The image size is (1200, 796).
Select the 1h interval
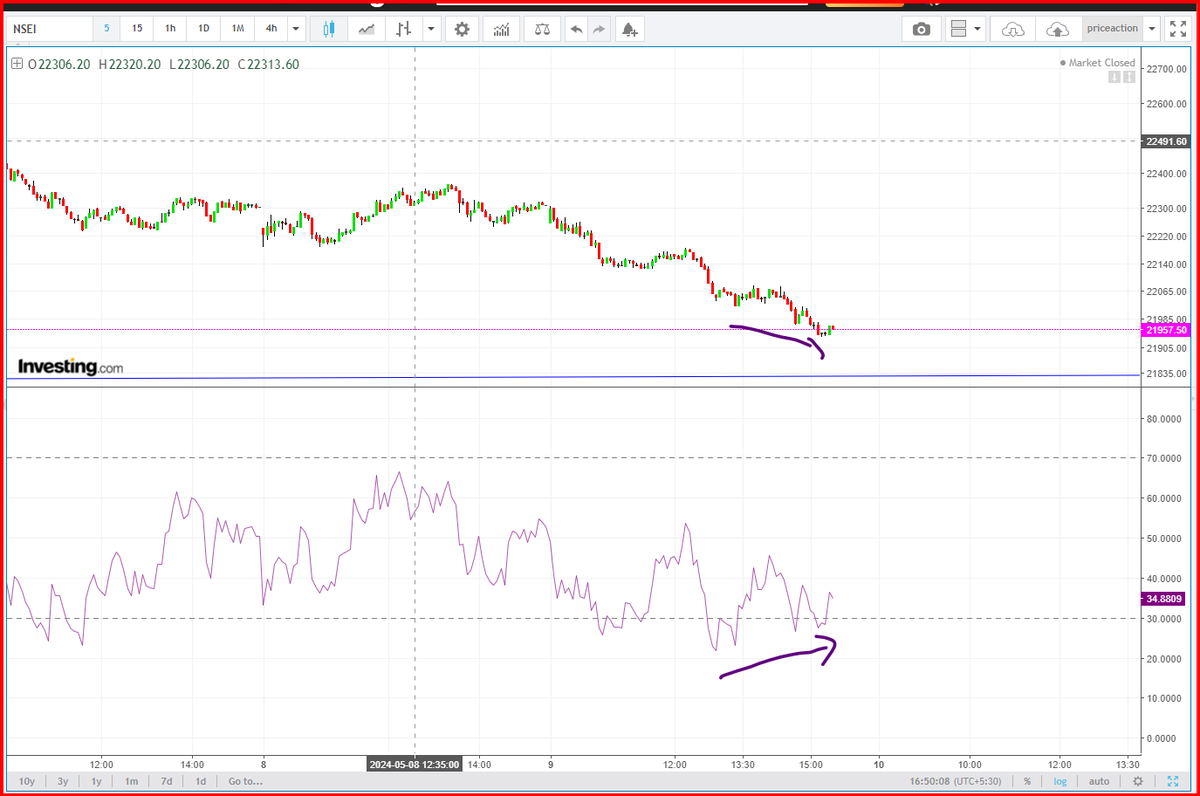click(170, 29)
